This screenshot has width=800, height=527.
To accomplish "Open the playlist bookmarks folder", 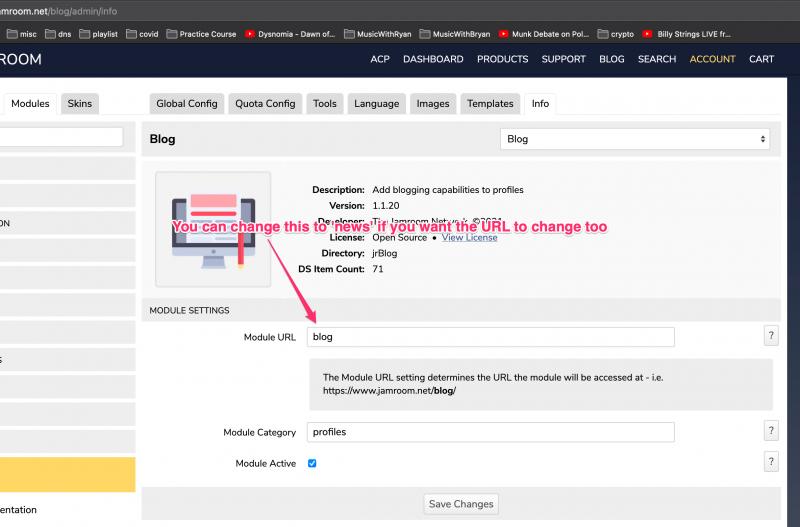I will coord(98,33).
